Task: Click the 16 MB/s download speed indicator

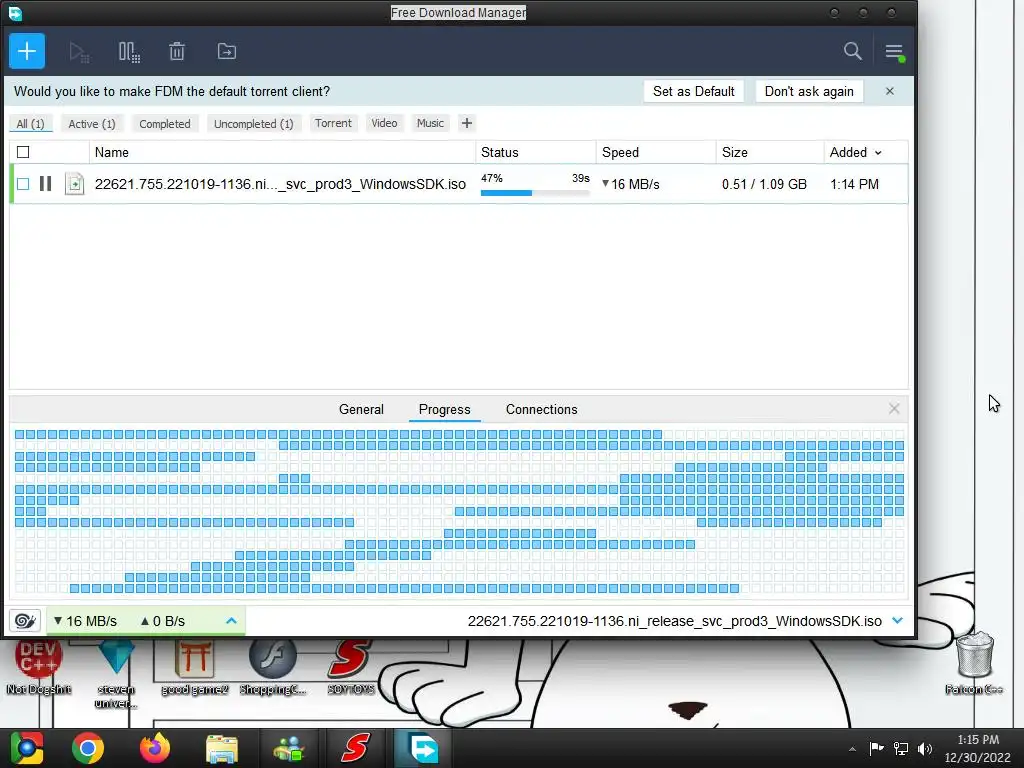Action: click(x=86, y=621)
